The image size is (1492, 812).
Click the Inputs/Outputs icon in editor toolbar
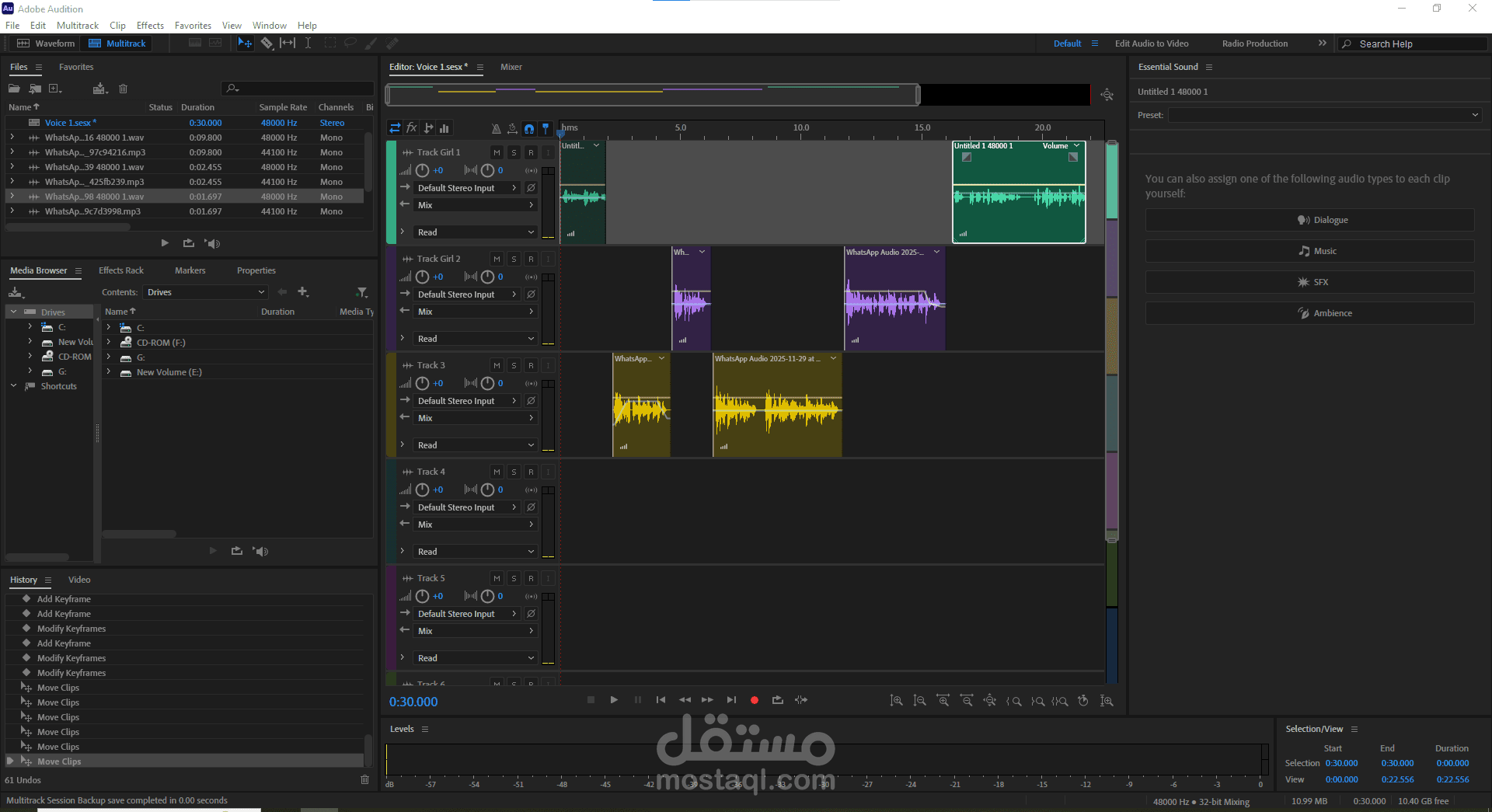coord(395,128)
